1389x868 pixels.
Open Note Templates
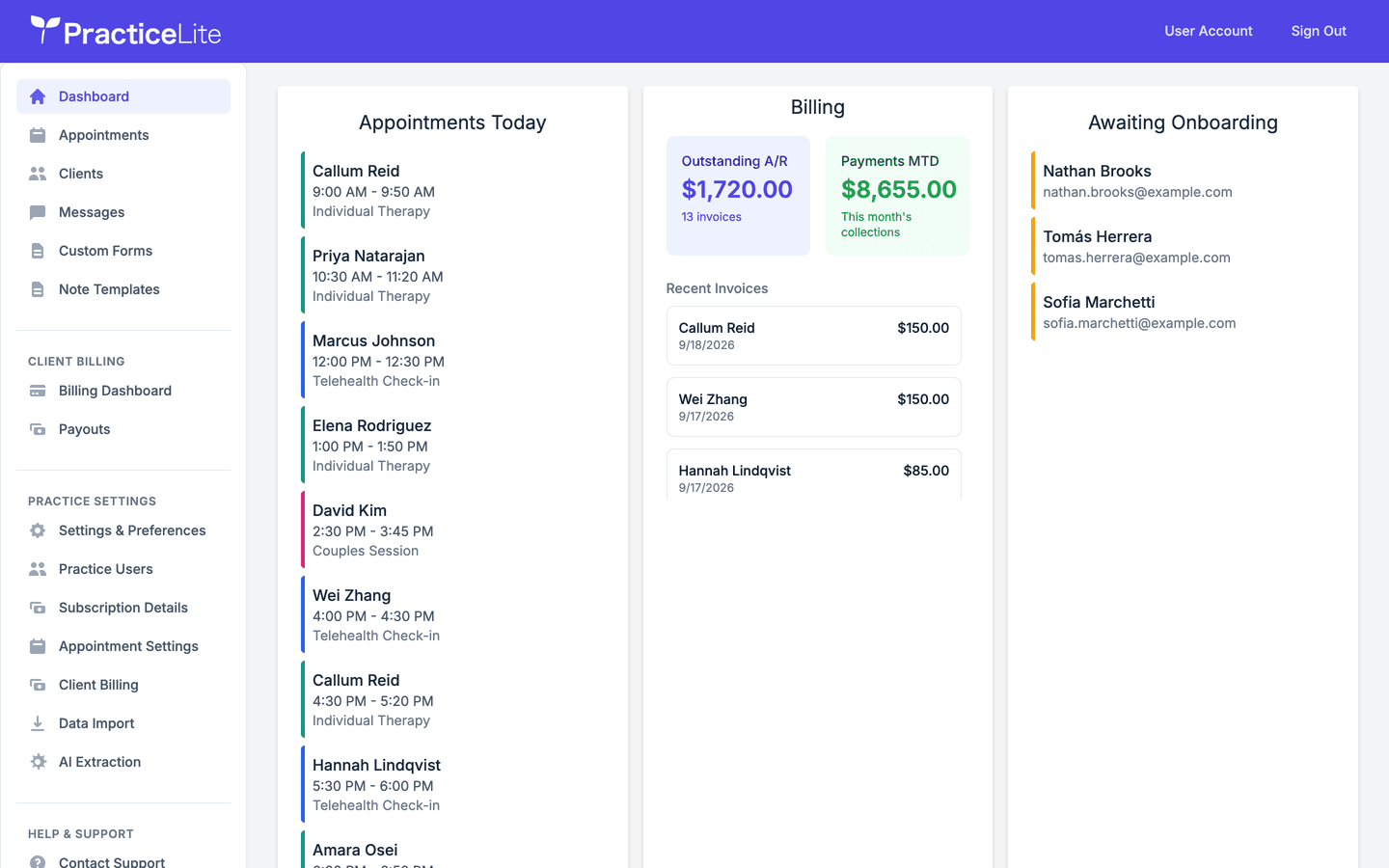click(x=123, y=289)
